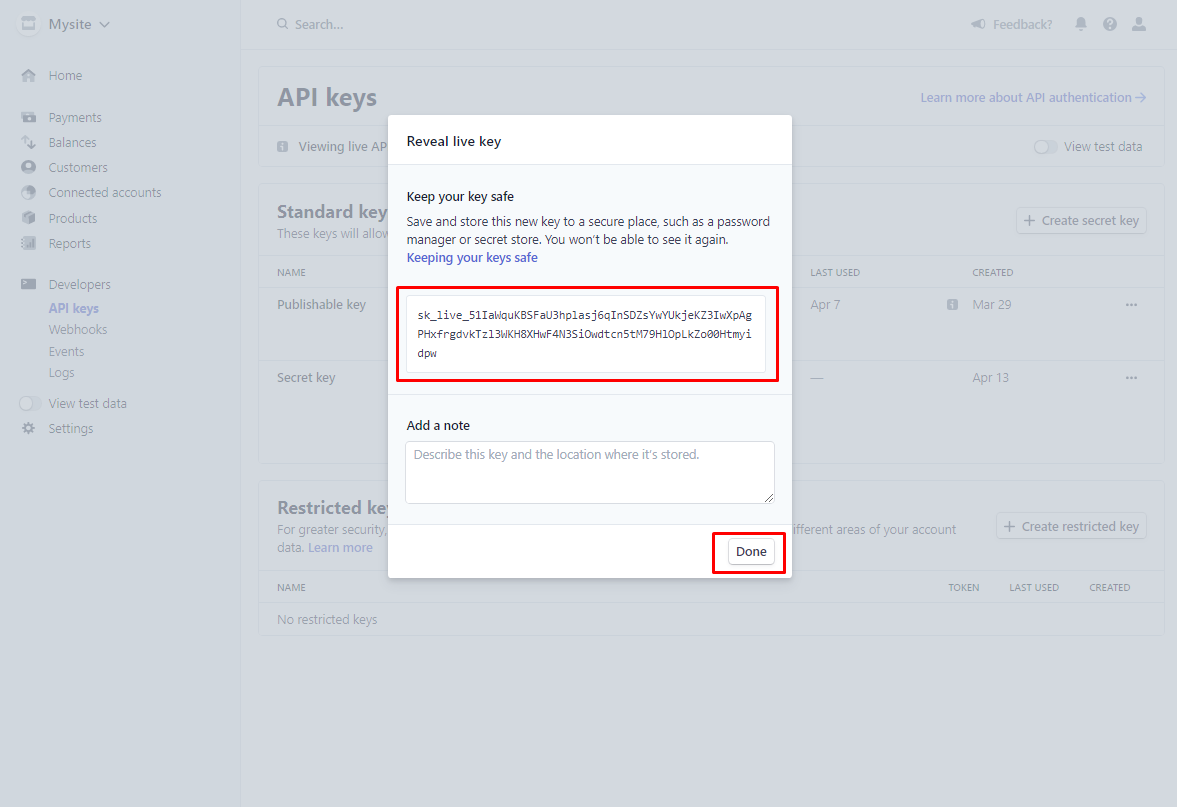This screenshot has width=1177, height=807.
Task: Open the notifications bell
Action: click(x=1081, y=24)
